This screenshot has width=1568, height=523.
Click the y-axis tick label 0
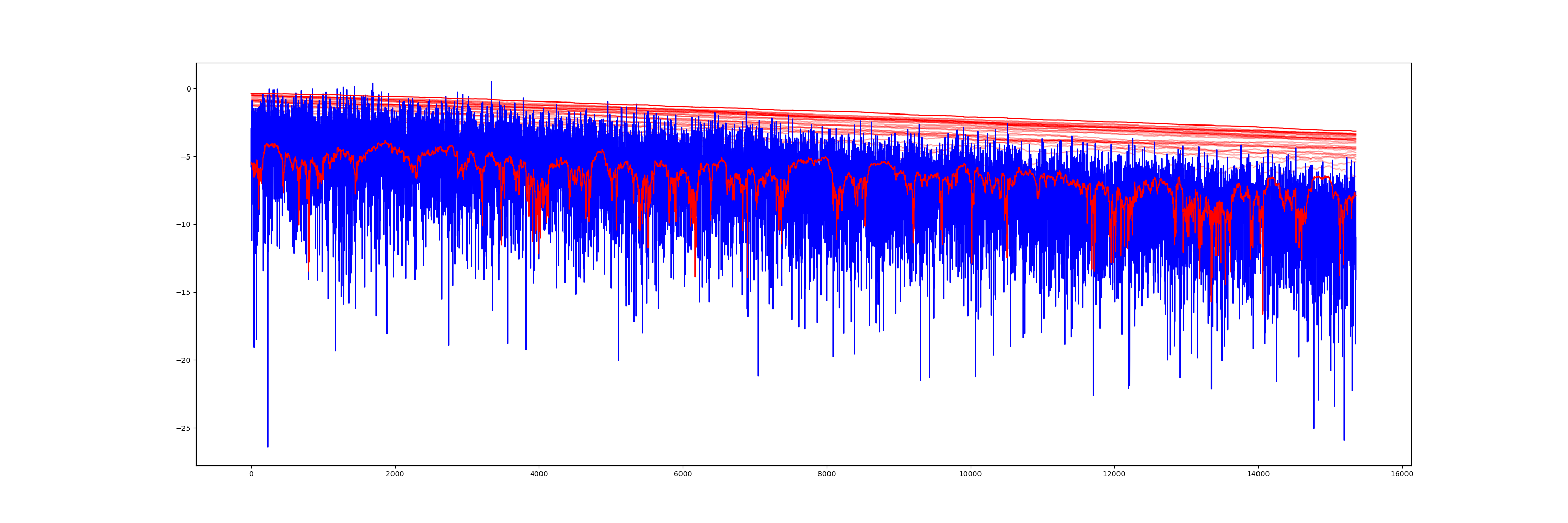(189, 89)
